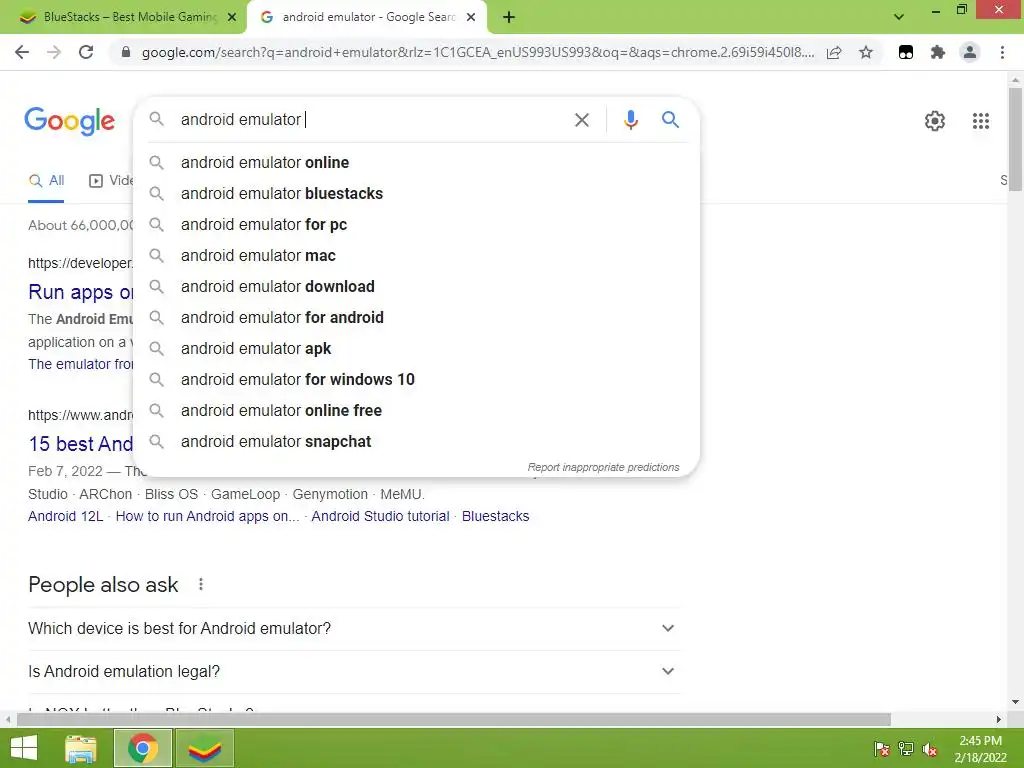The width and height of the screenshot is (1024, 768).
Task: Open the Action Center flag icon
Action: pyautogui.click(x=882, y=750)
